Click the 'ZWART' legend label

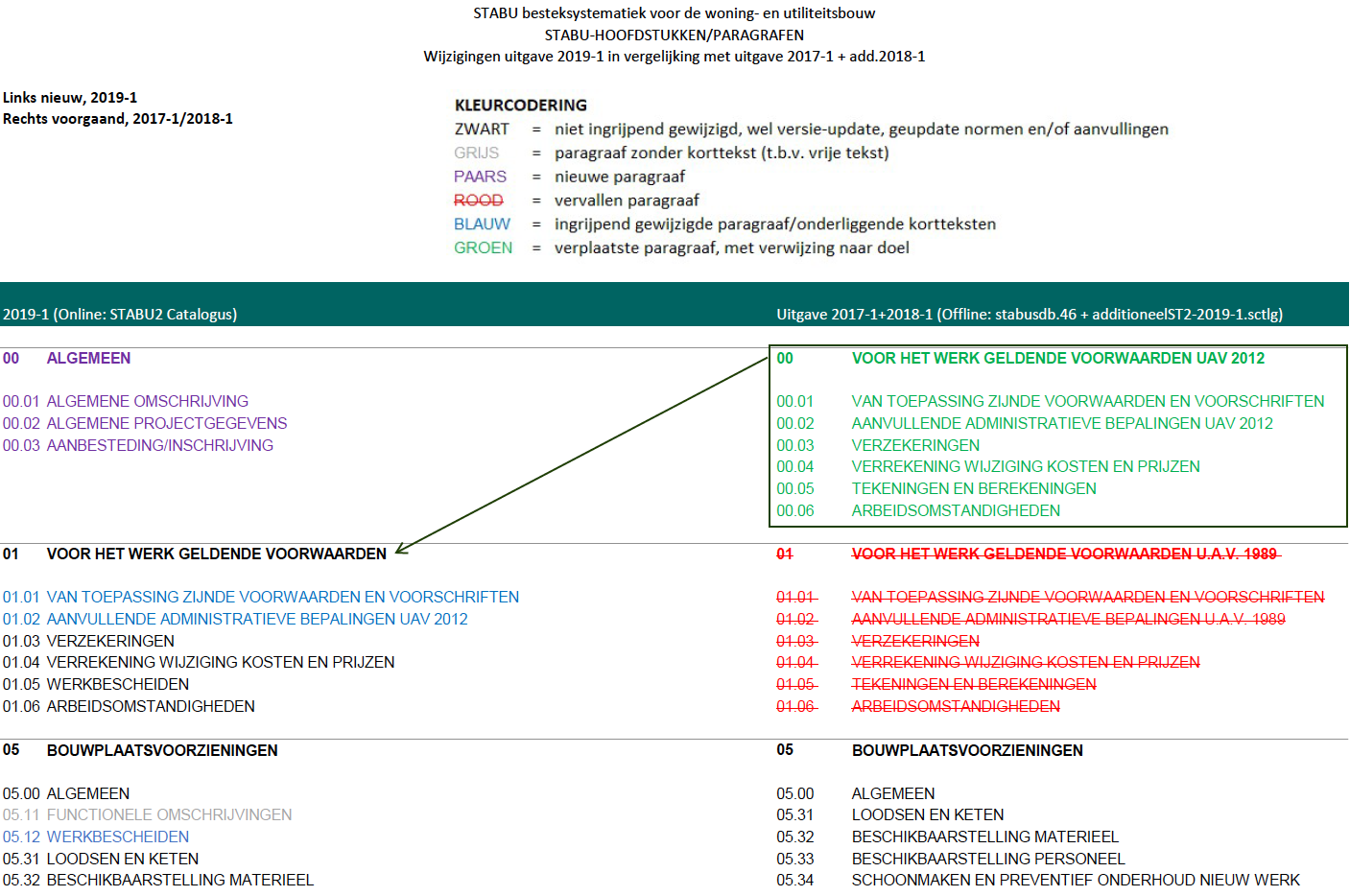tap(482, 130)
